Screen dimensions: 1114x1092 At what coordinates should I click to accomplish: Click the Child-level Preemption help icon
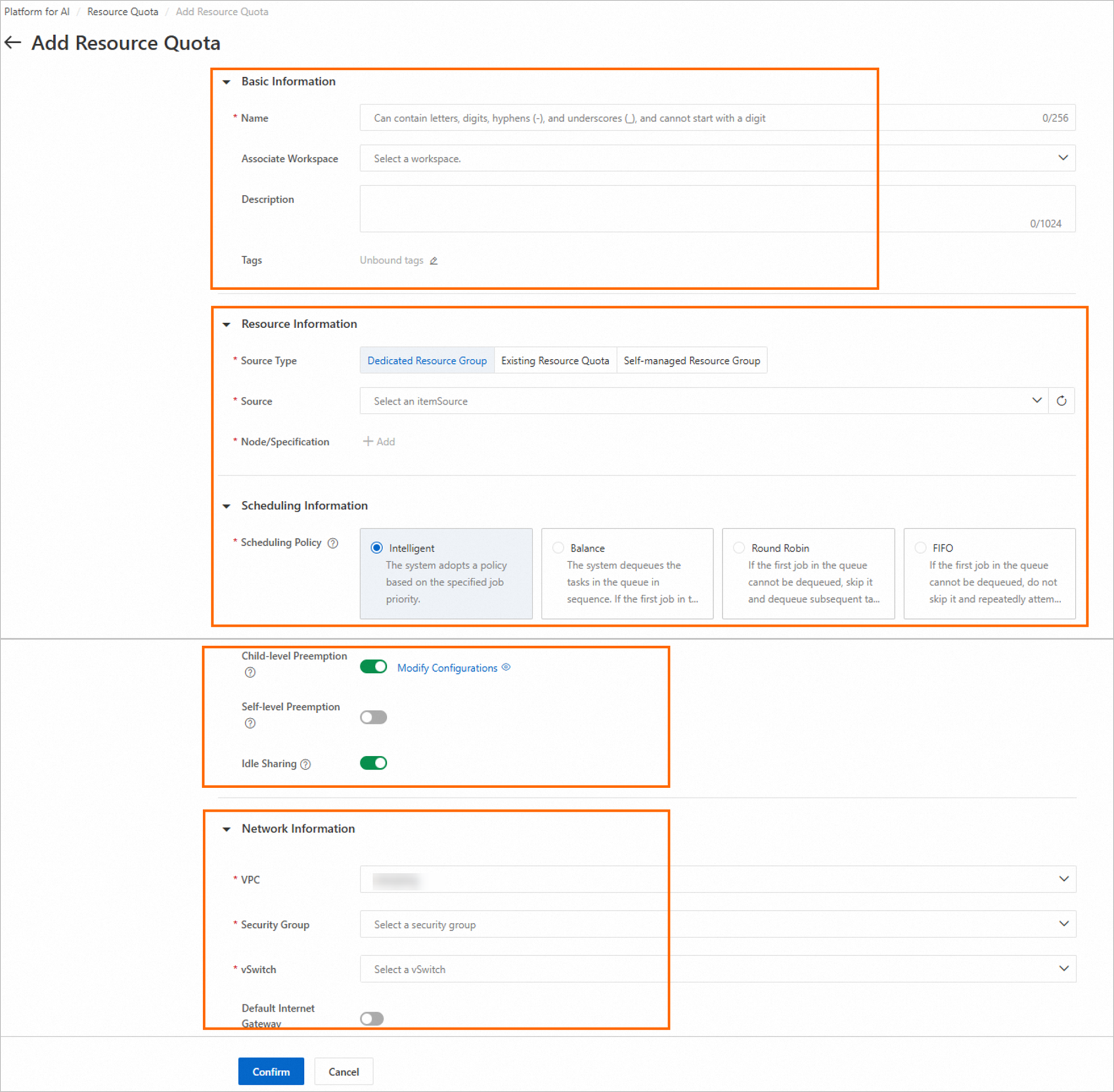(250, 672)
